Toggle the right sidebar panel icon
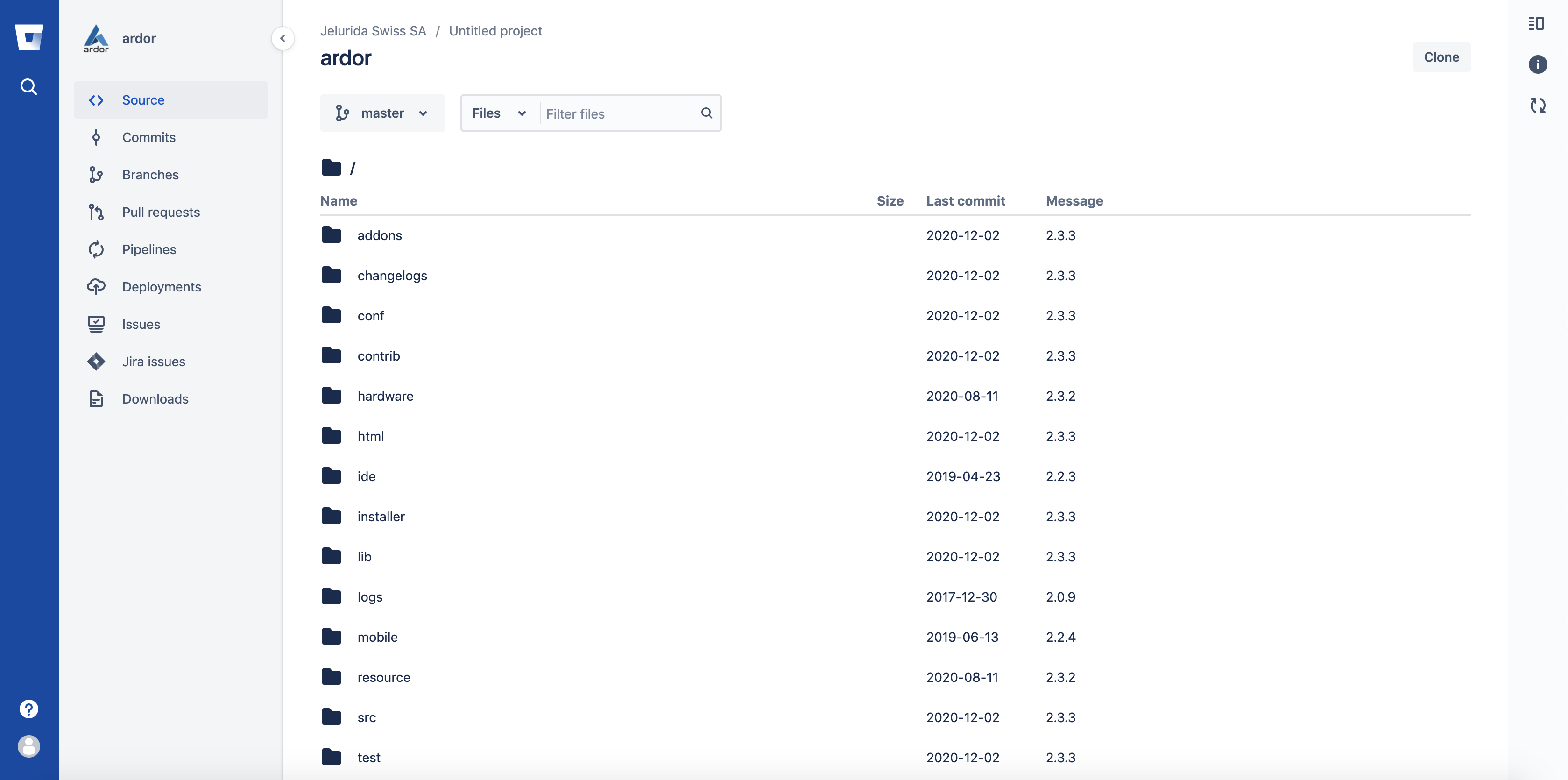 click(x=1535, y=24)
